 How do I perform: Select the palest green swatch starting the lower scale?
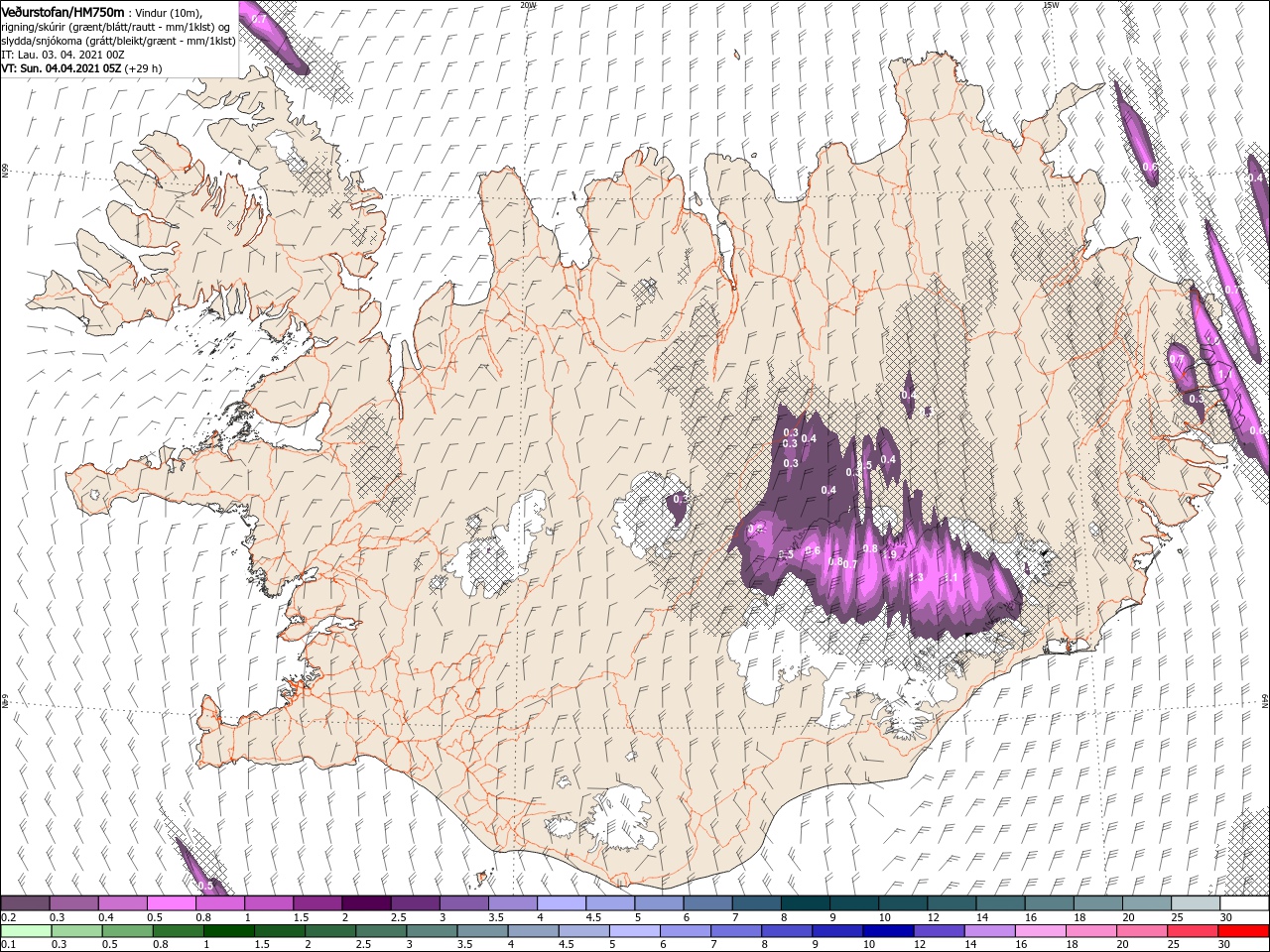[25, 931]
